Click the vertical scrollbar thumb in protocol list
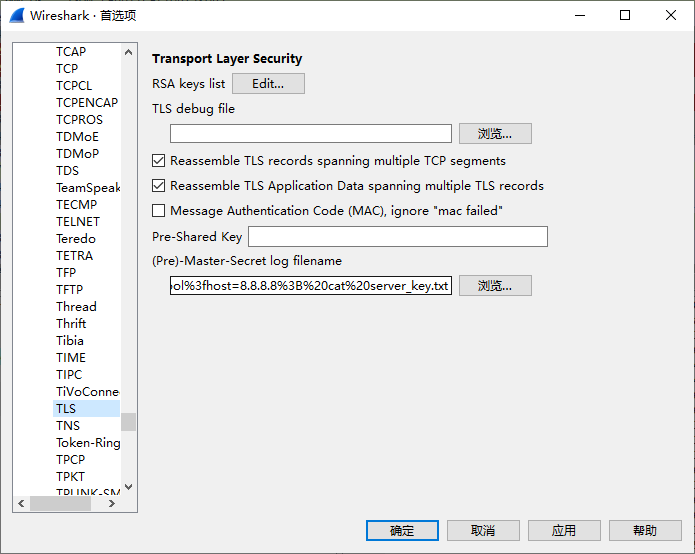Image resolution: width=695 pixels, height=554 pixels. pos(129,422)
